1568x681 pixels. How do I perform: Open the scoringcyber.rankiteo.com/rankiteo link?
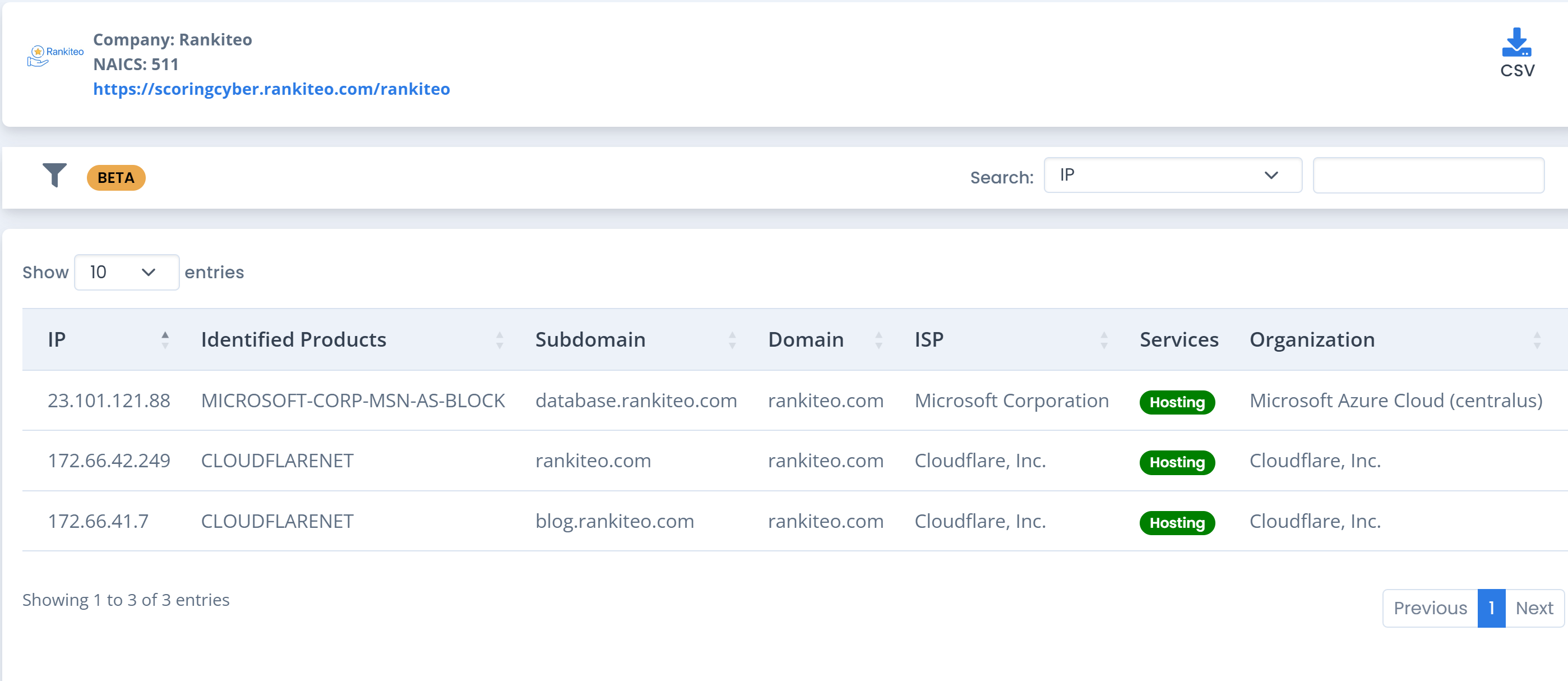pyautogui.click(x=271, y=89)
